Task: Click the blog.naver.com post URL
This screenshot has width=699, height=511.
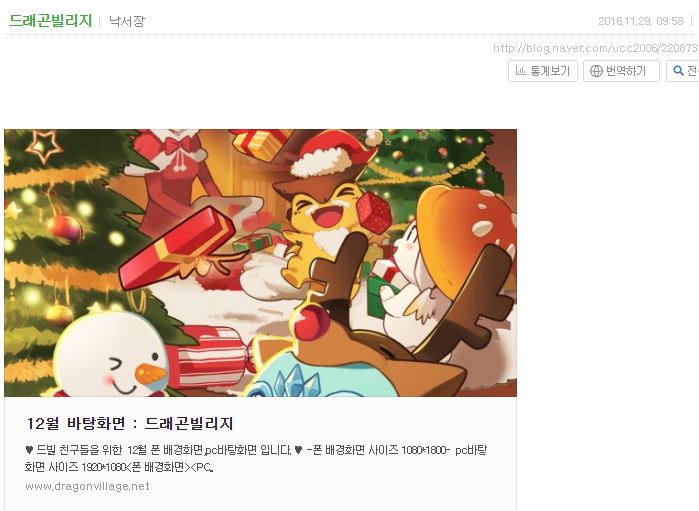Action: 596,48
